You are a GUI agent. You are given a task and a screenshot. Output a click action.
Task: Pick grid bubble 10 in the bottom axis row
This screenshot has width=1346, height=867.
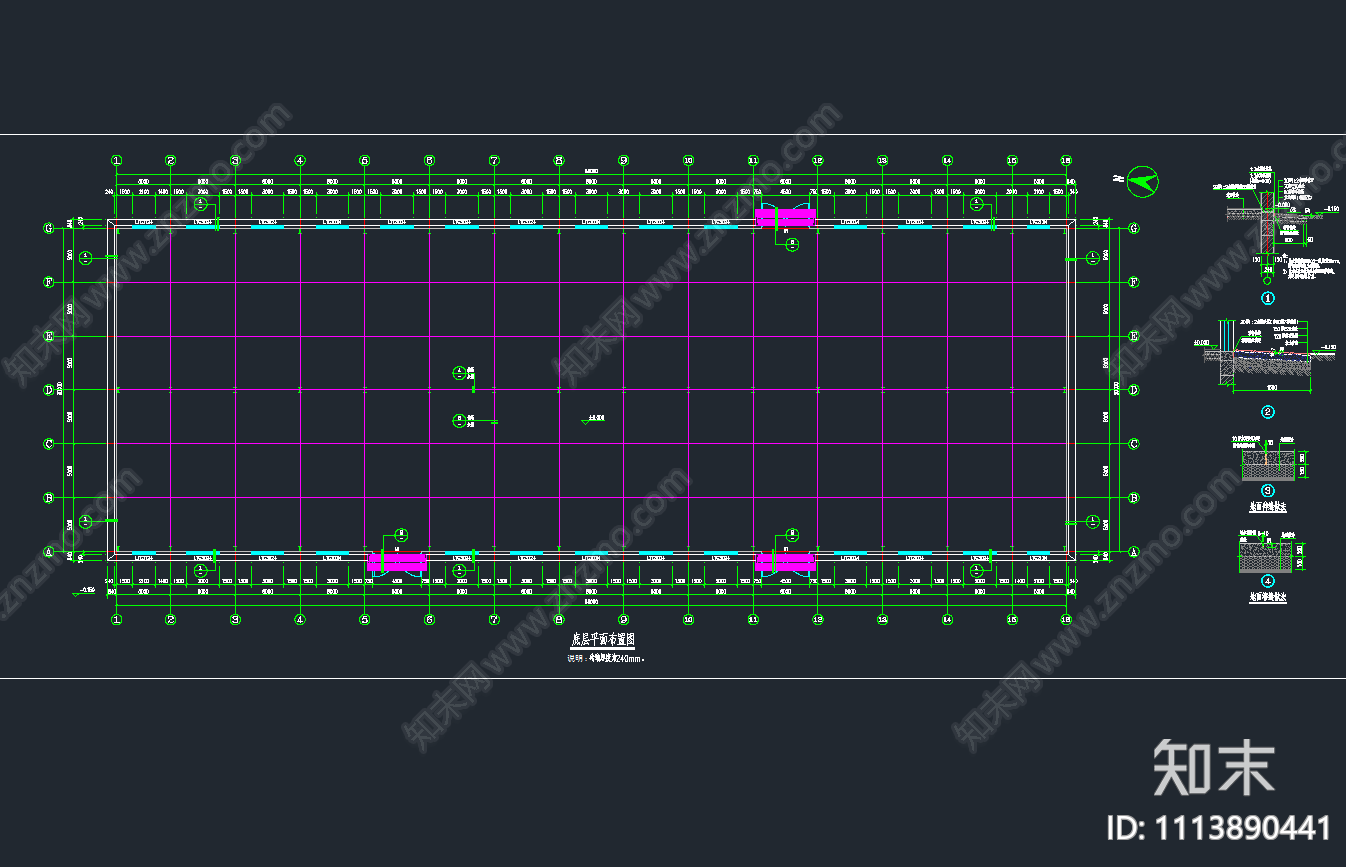pyautogui.click(x=688, y=620)
